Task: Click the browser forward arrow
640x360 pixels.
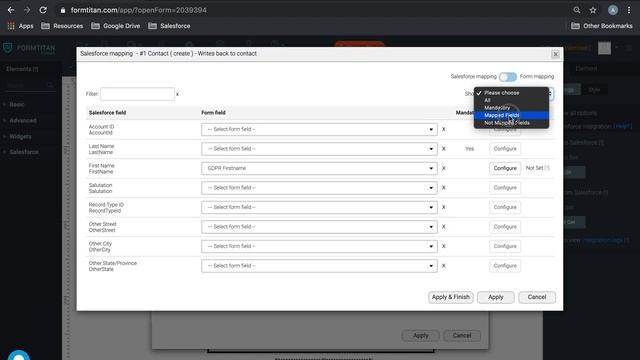Action: click(x=27, y=10)
